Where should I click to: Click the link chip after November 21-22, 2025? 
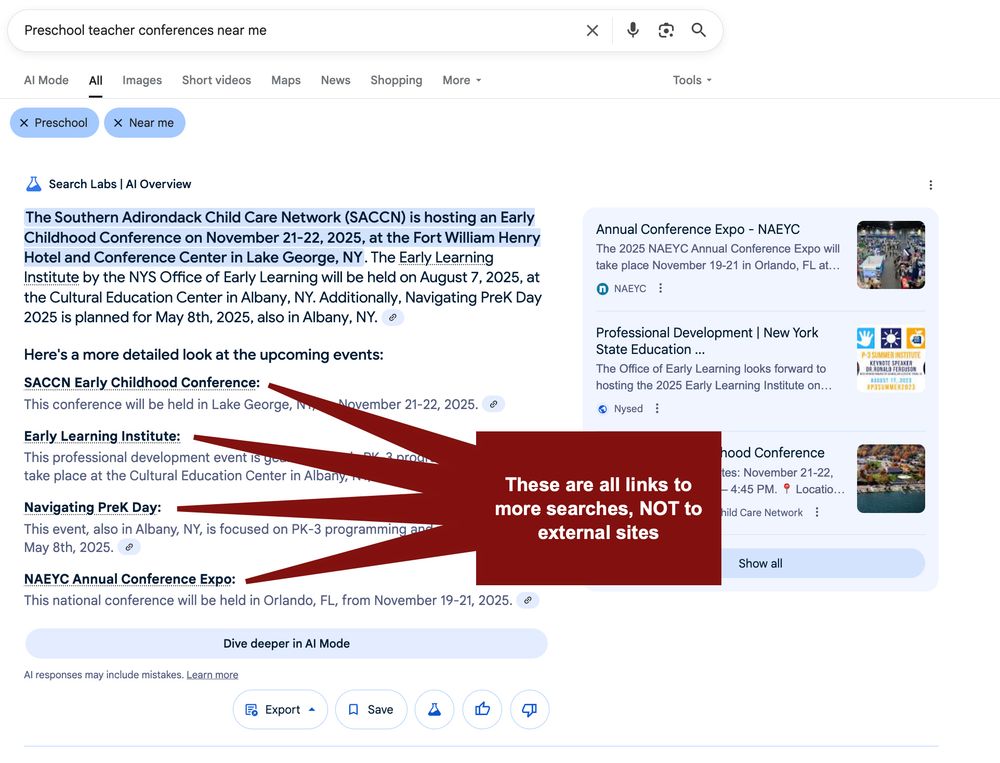(x=493, y=404)
